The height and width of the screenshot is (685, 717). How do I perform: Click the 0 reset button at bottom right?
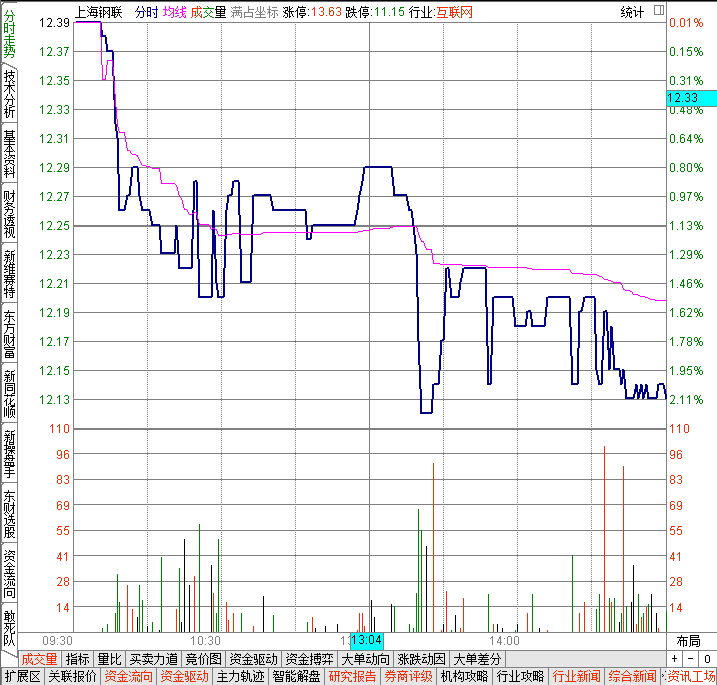click(707, 659)
